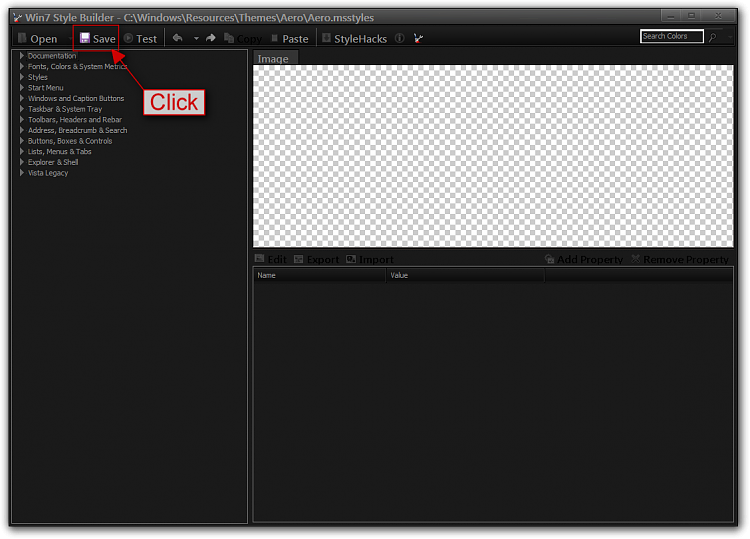The image size is (750, 539).
Task: Expand Fonts, Colors & System Metrics node
Action: pyautogui.click(x=22, y=66)
